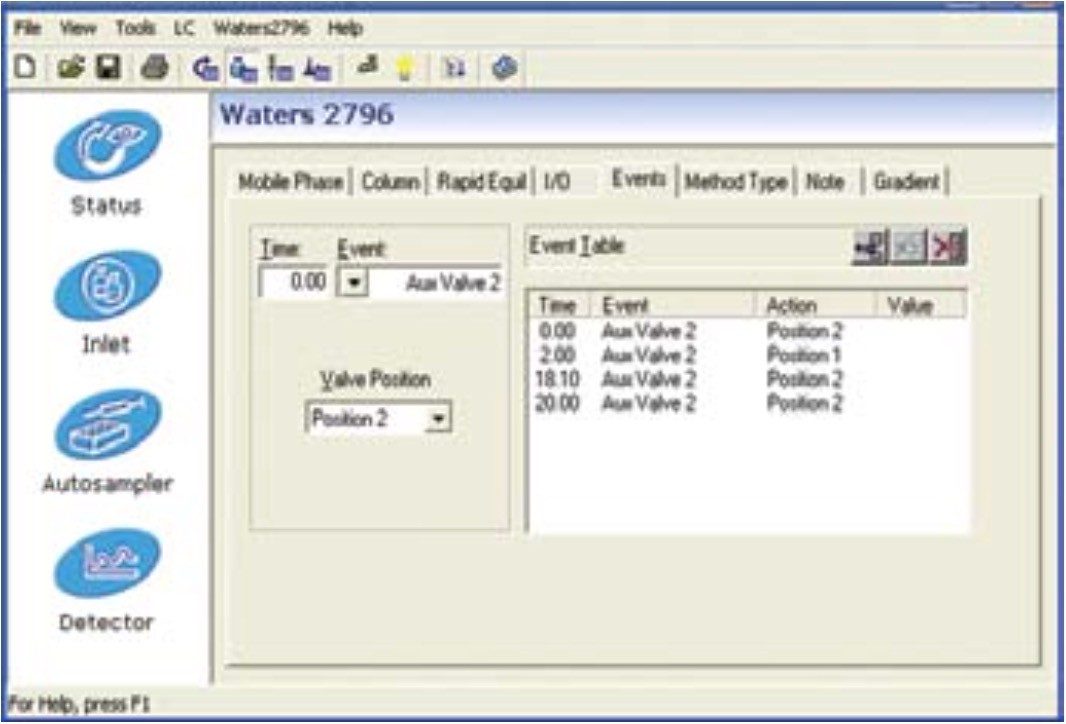Click the Time column header

560,306
